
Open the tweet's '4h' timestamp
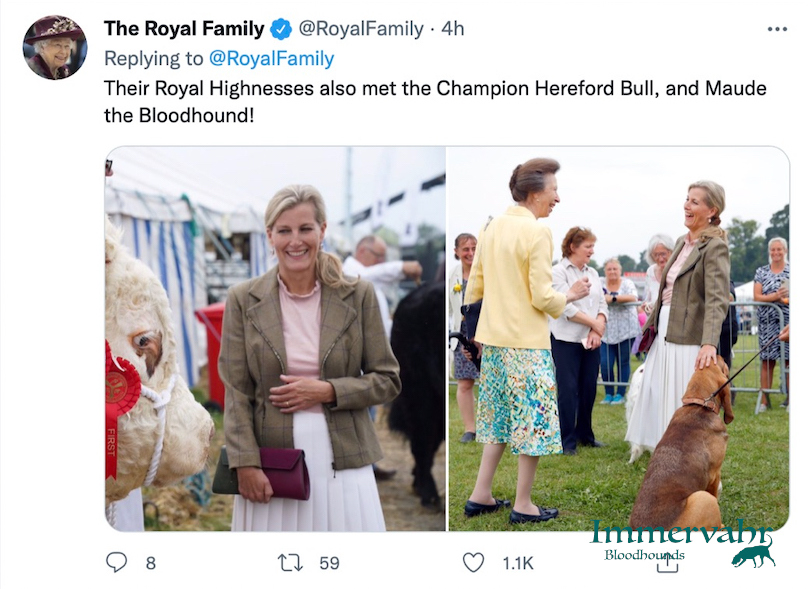tap(453, 29)
